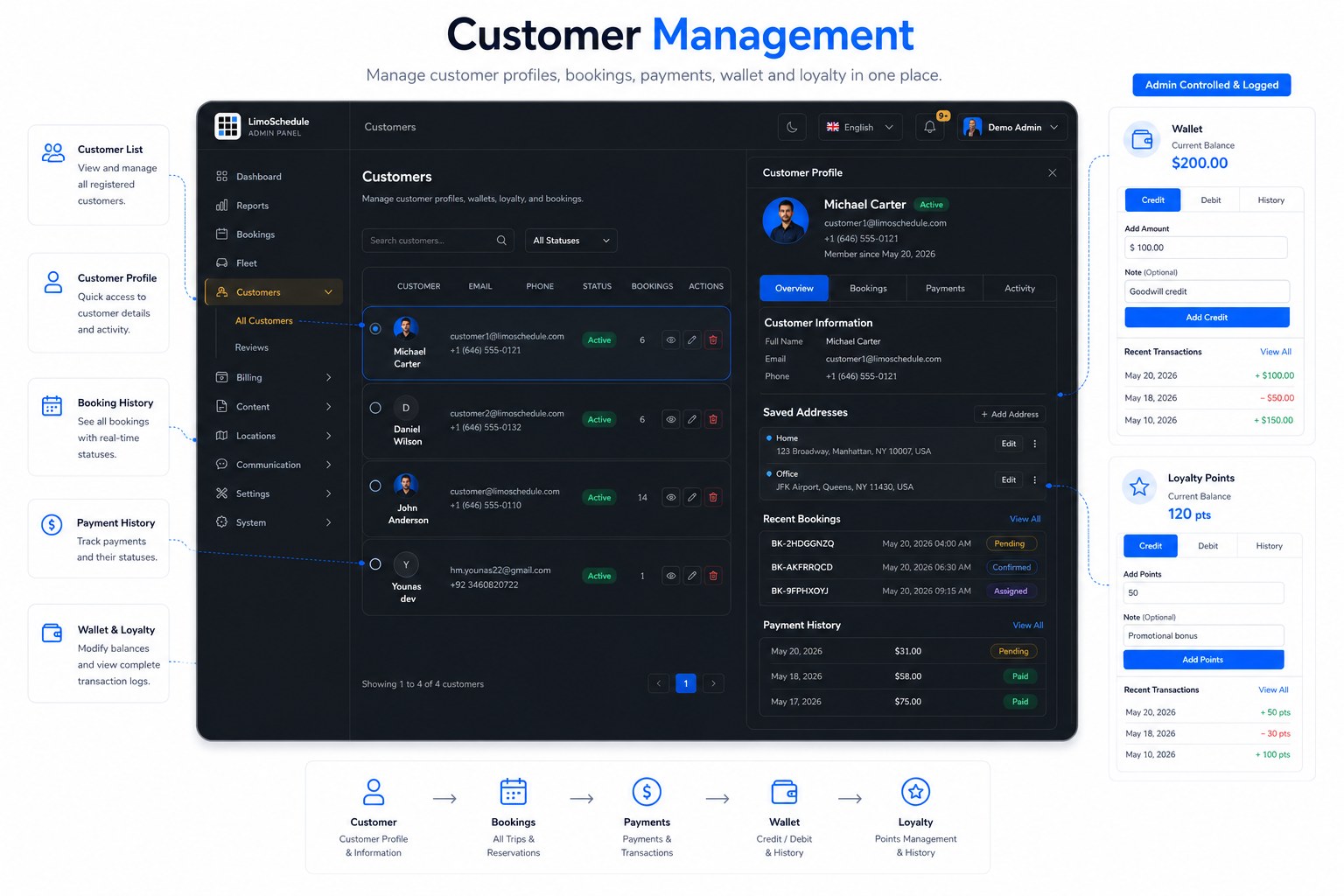View all Recent Bookings link
1344x896 pixels.
[1025, 519]
